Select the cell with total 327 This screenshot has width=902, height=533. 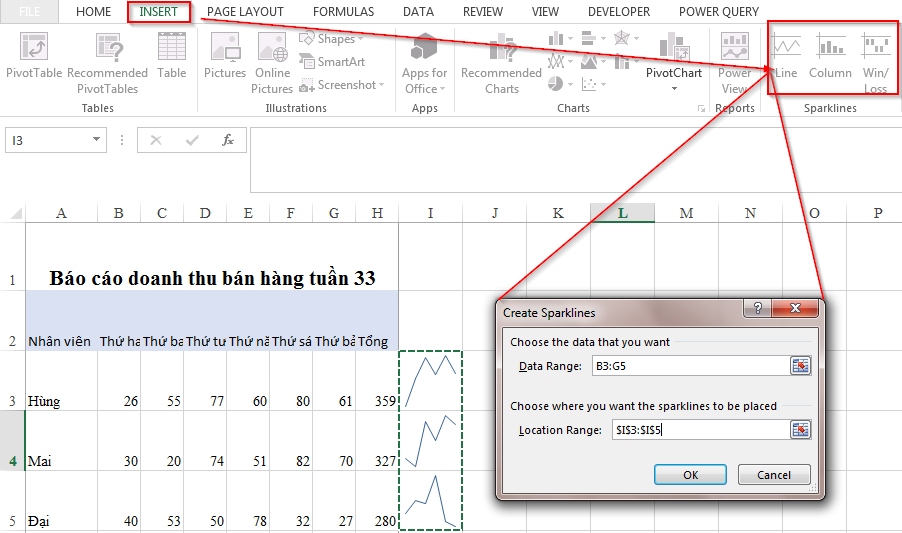pos(377,440)
